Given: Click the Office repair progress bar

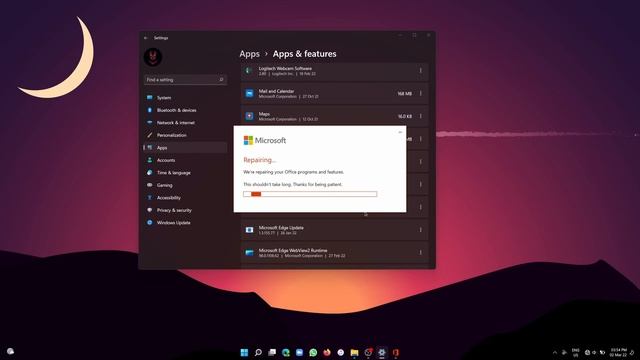Looking at the screenshot, I should [x=310, y=194].
